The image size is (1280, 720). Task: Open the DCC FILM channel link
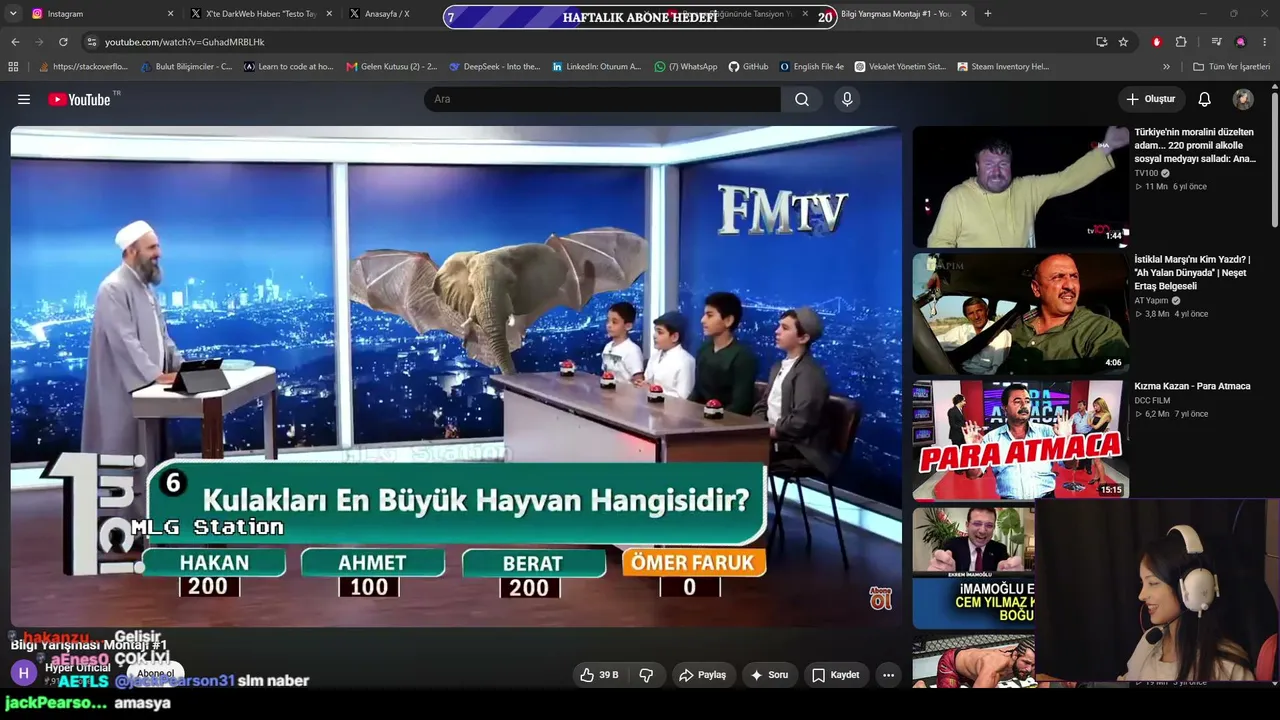tap(1152, 400)
